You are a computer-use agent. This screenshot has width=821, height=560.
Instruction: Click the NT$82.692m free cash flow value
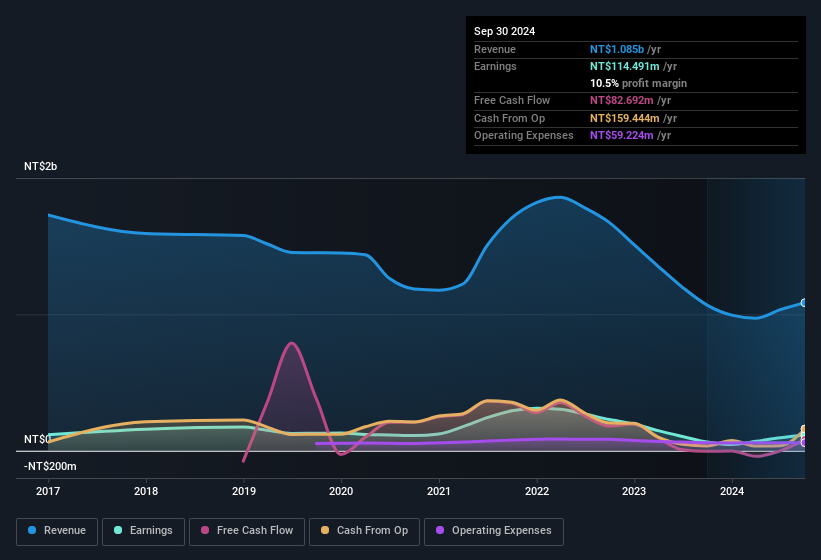pos(622,100)
